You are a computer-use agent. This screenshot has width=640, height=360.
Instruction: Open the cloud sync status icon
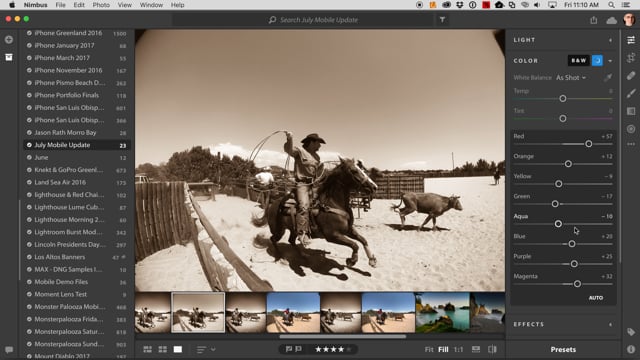tap(611, 20)
